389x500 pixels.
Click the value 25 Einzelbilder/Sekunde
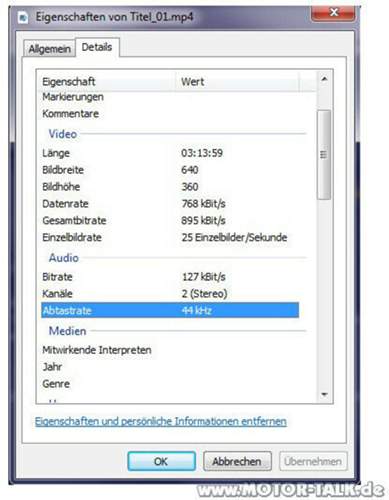pyautogui.click(x=234, y=238)
